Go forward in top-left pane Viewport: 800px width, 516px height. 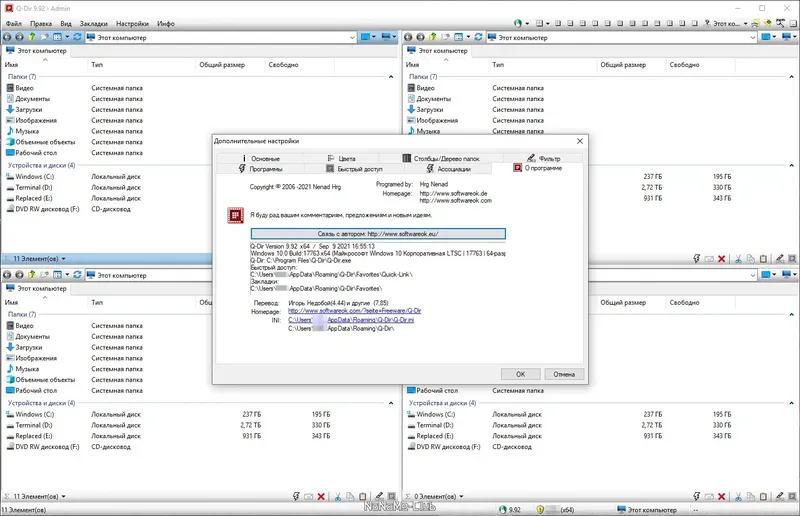[x=19, y=37]
